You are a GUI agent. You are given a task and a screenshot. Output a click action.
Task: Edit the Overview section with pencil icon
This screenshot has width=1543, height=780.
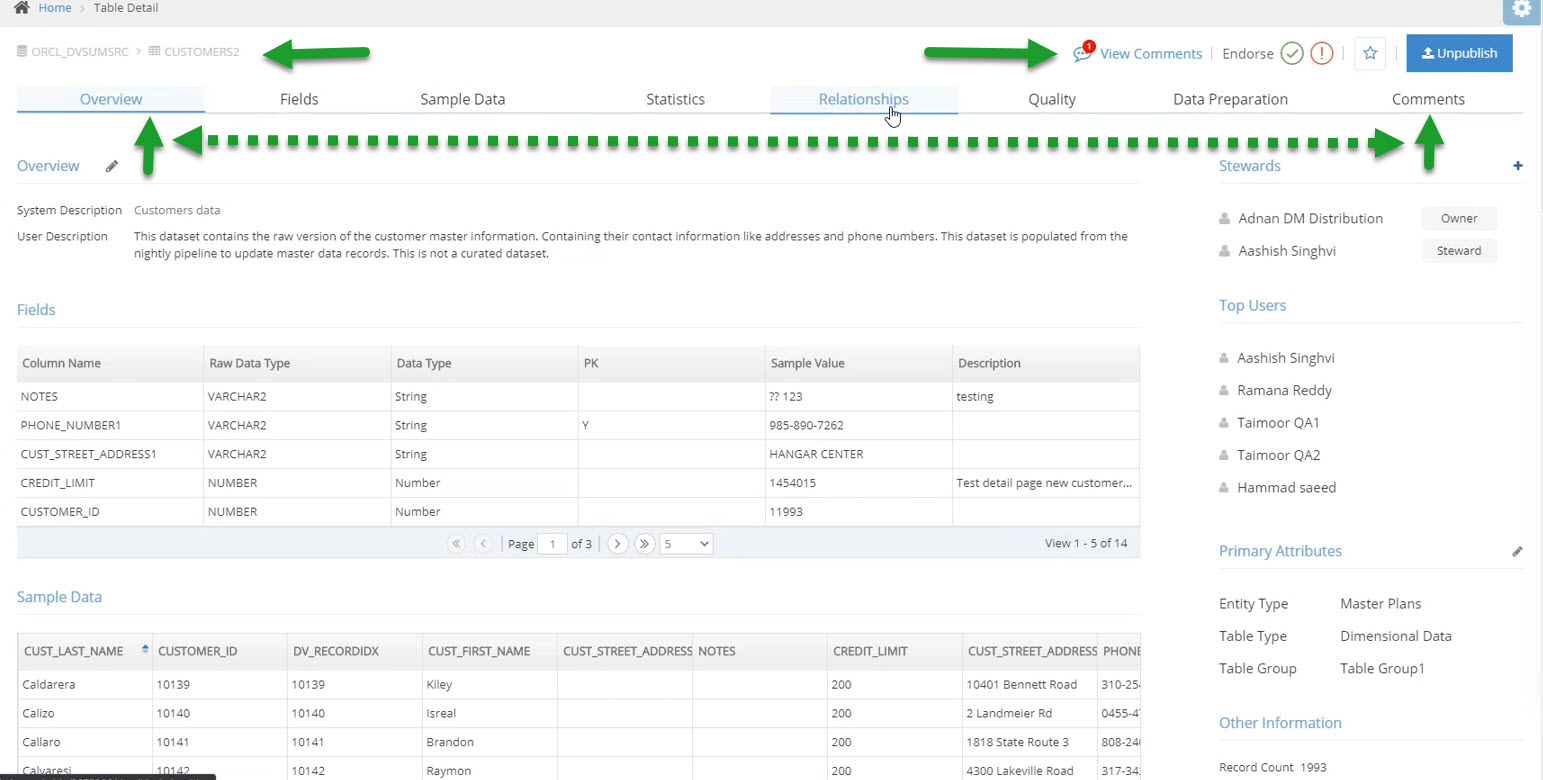click(x=112, y=166)
